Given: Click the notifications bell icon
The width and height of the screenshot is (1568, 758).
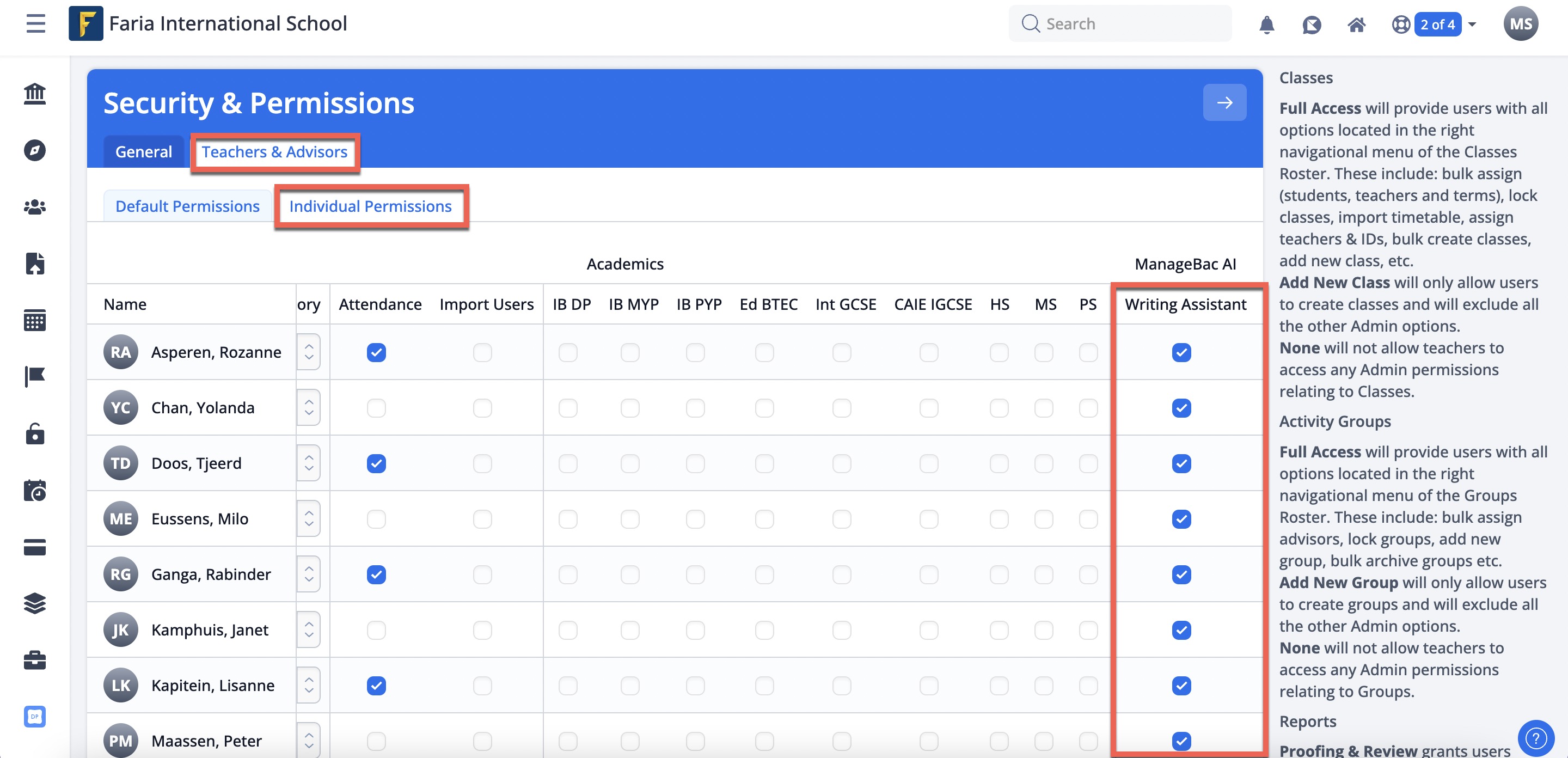Looking at the screenshot, I should click(1266, 25).
